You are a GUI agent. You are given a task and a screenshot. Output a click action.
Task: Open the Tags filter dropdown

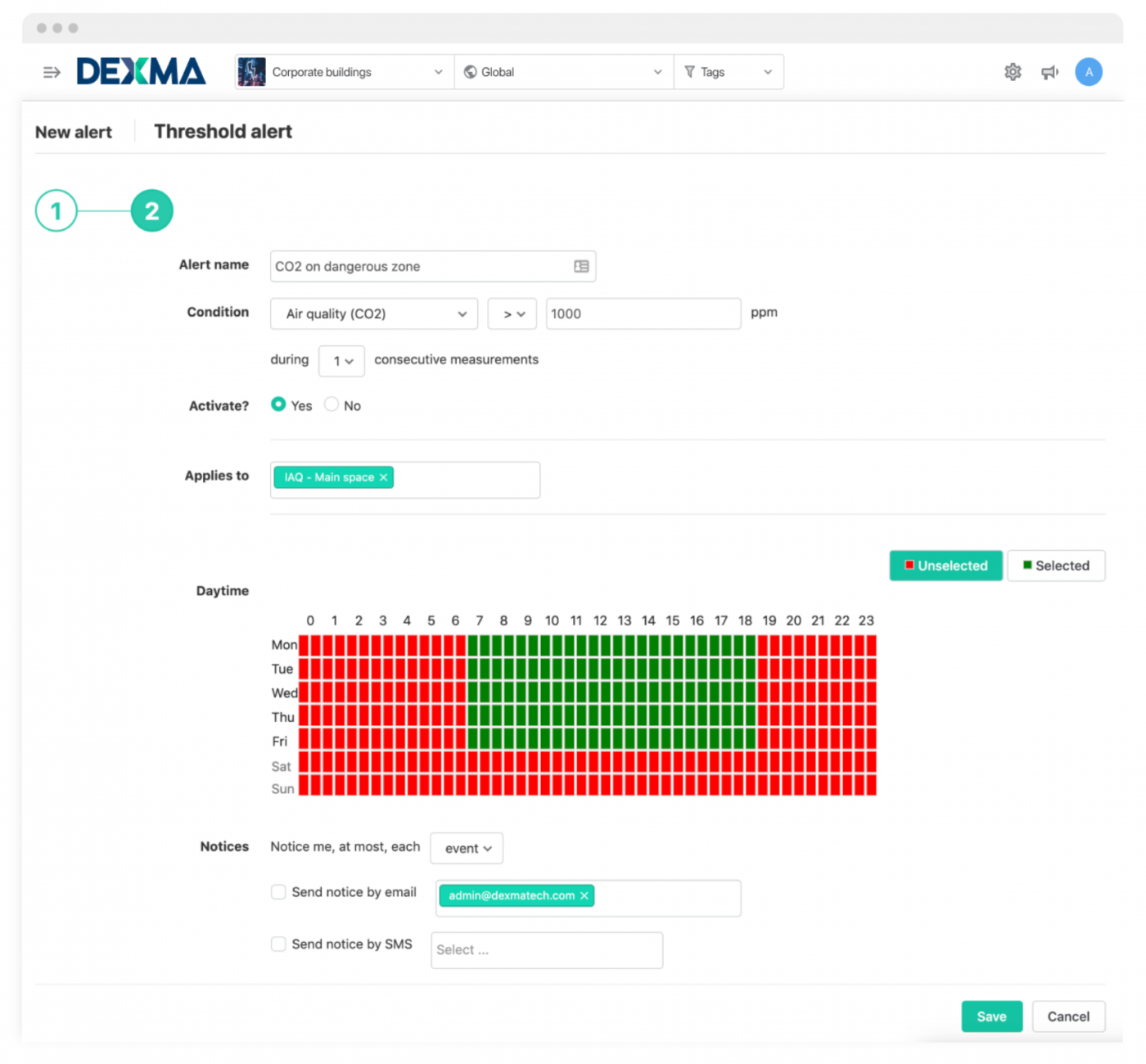tap(729, 72)
